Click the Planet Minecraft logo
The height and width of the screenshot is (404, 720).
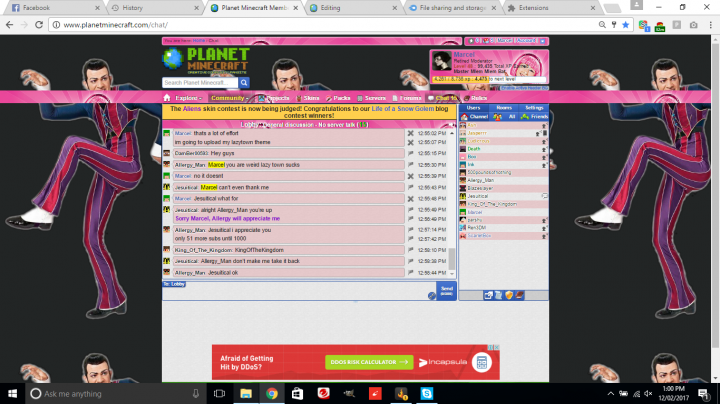click(206, 61)
